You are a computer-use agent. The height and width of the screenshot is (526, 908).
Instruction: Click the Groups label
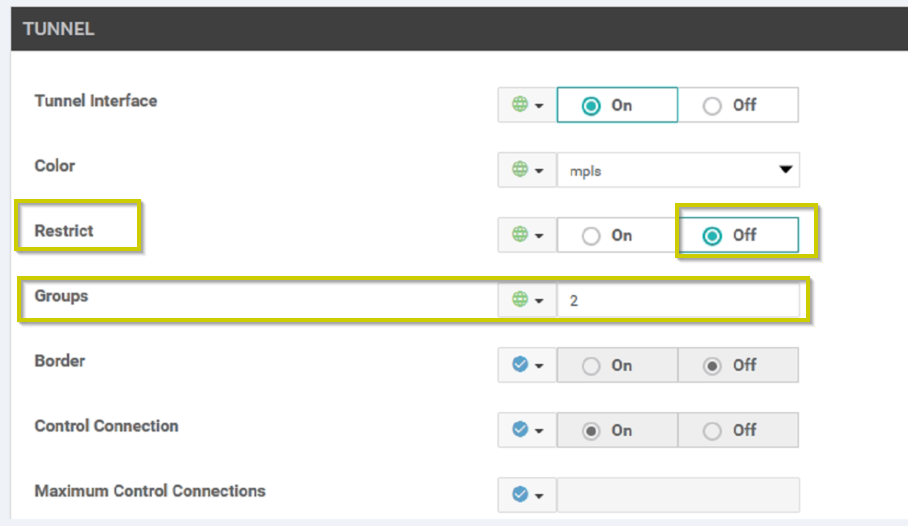click(x=61, y=296)
